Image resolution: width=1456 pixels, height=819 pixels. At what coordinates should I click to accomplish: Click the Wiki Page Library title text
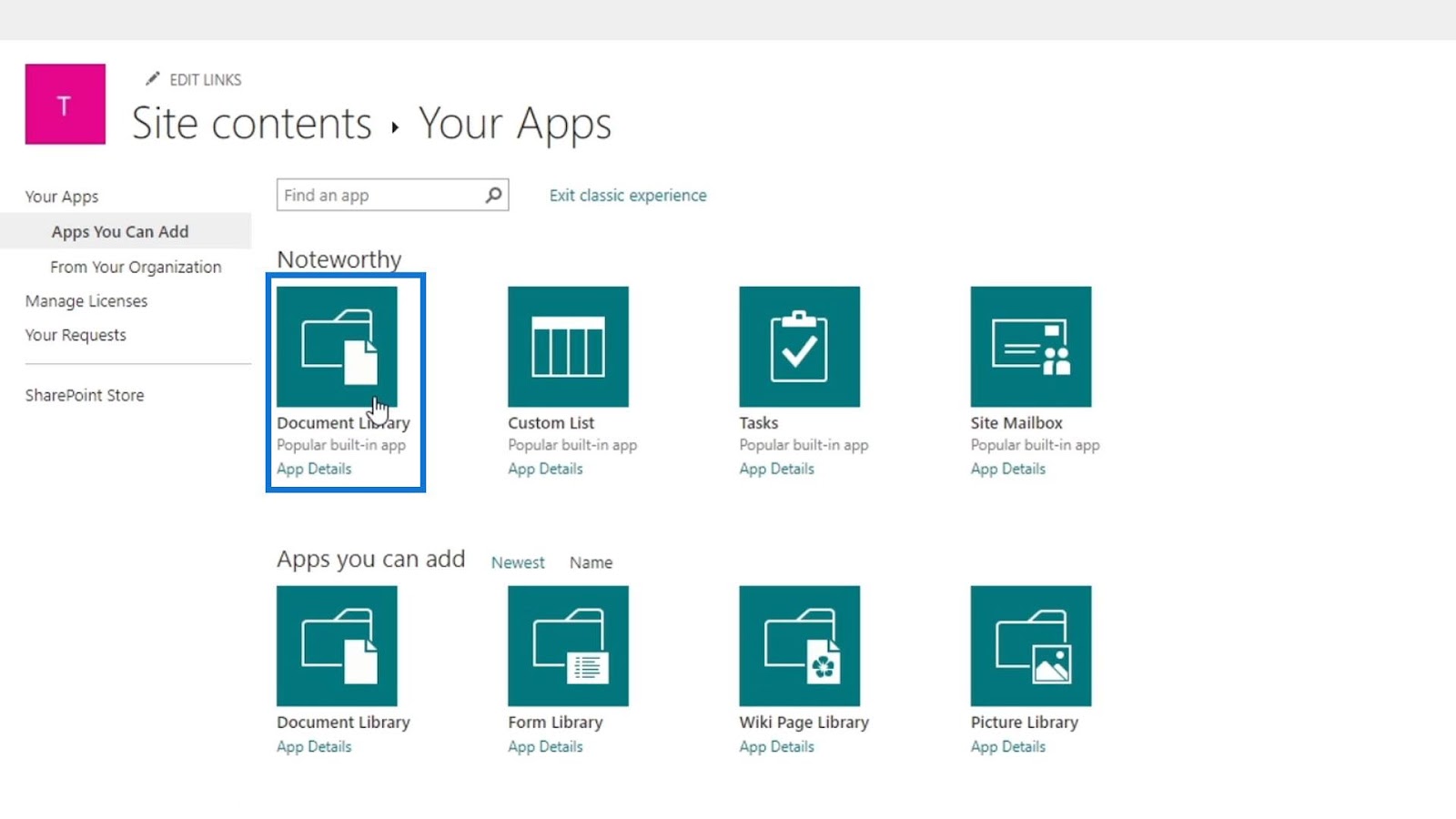(x=804, y=723)
